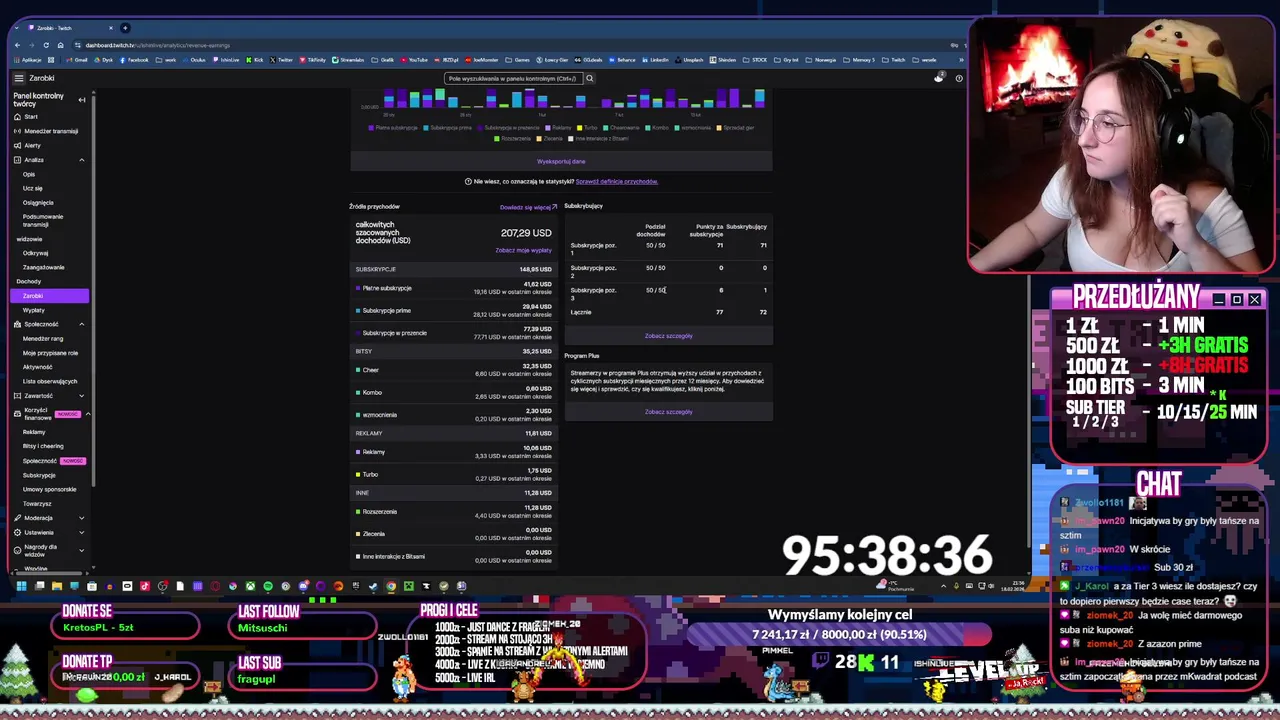
Task: Toggle Subskrypcje w prezencie legend item
Action: pyautogui.click(x=509, y=128)
